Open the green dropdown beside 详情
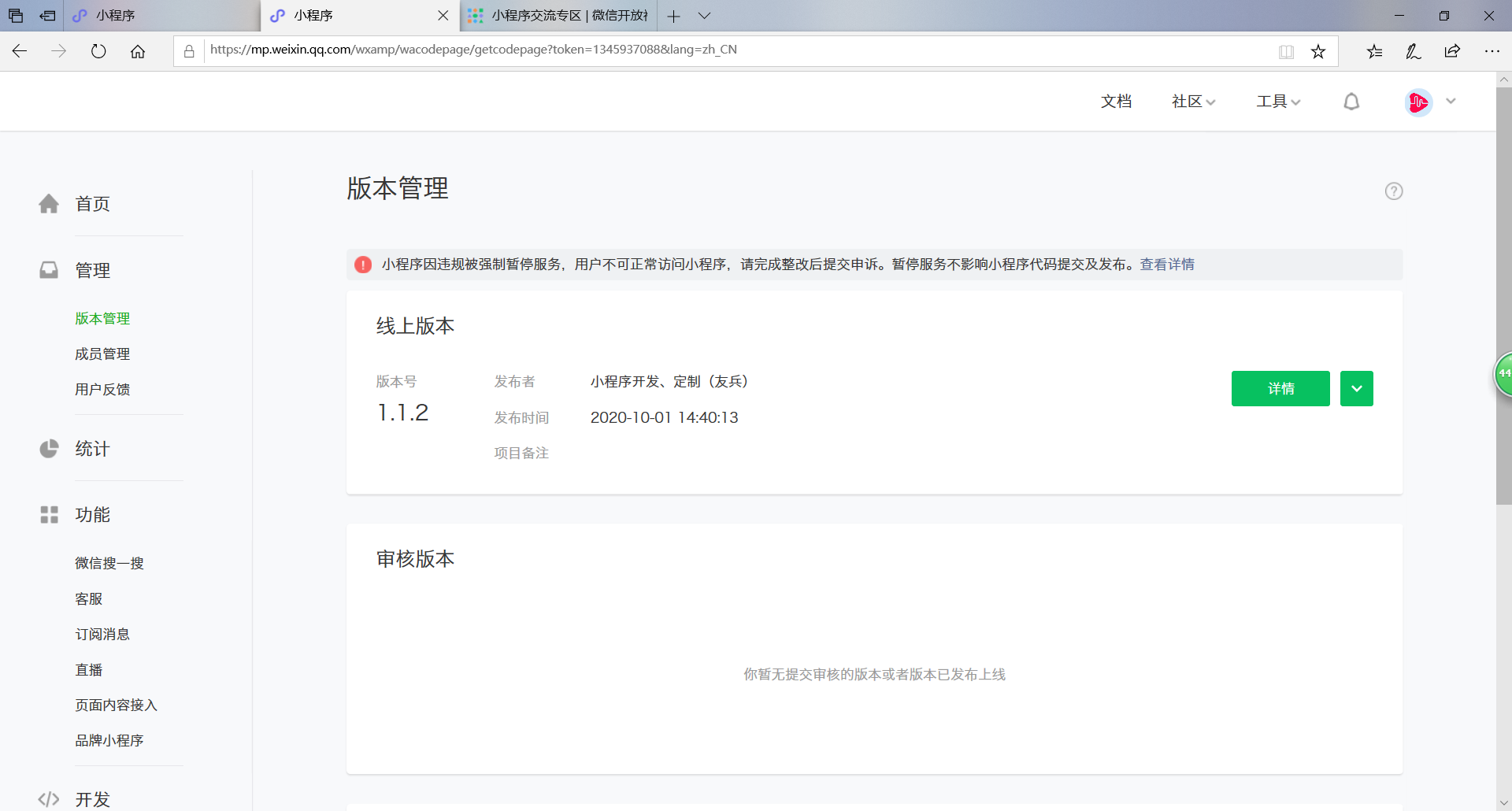1512x811 pixels. point(1357,388)
